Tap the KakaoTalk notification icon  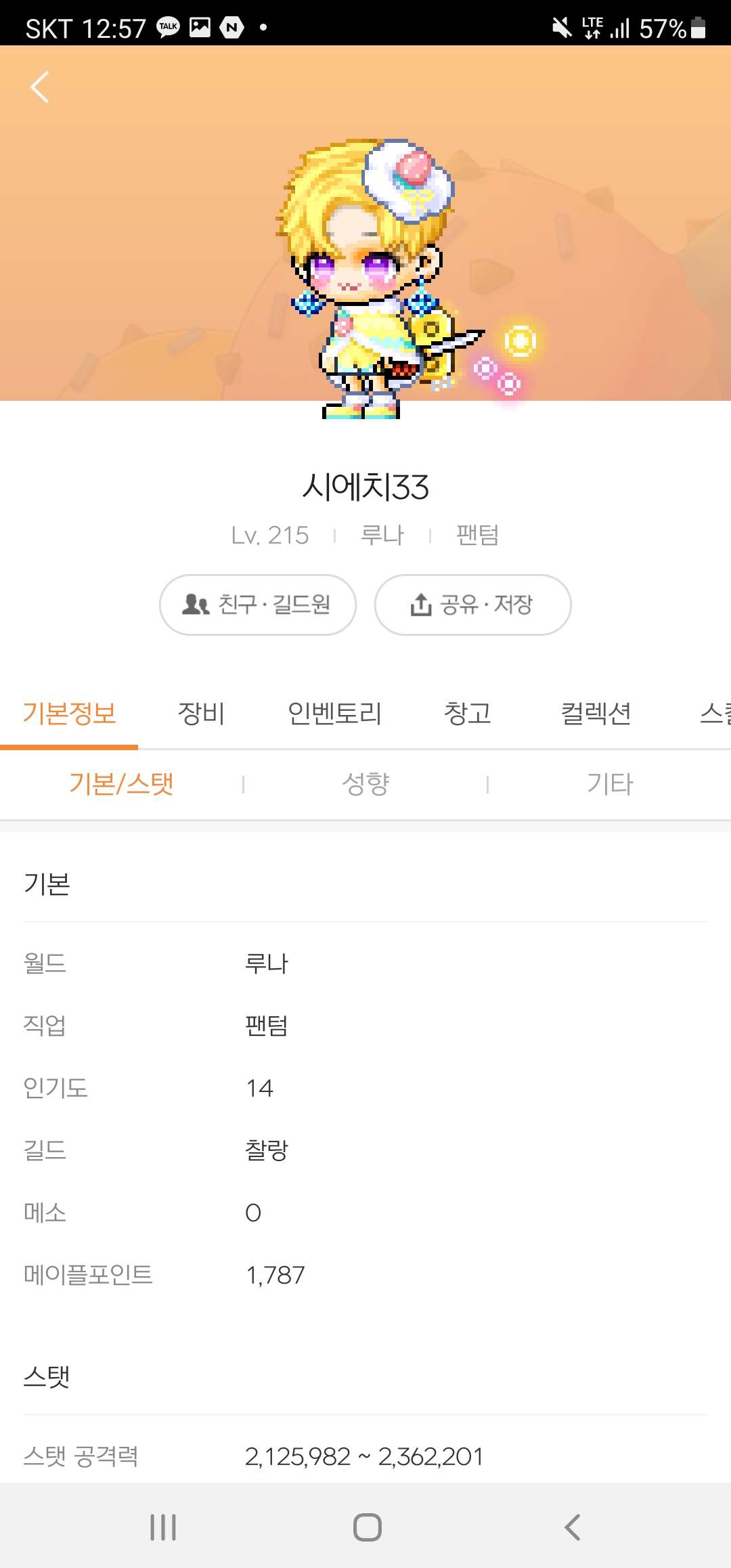pos(168,27)
